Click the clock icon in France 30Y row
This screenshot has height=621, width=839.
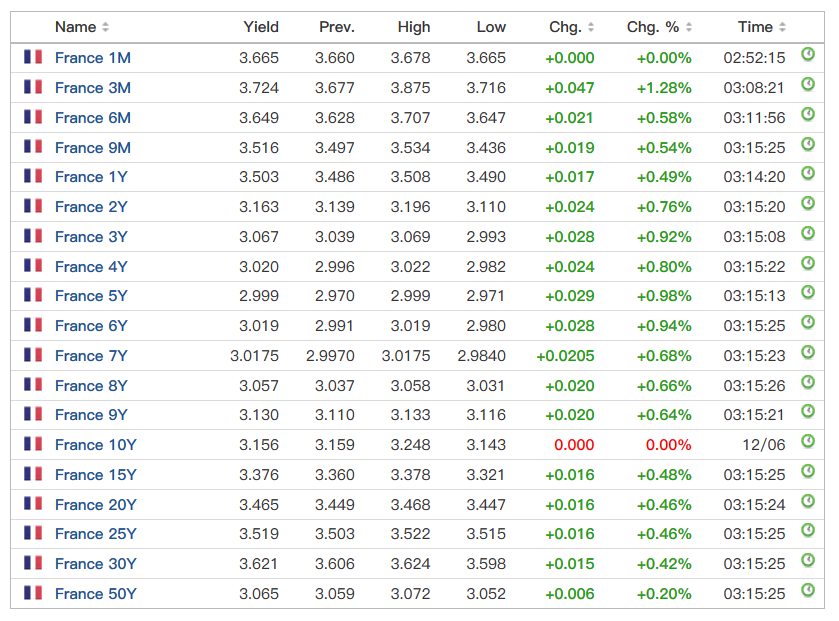coord(808,561)
